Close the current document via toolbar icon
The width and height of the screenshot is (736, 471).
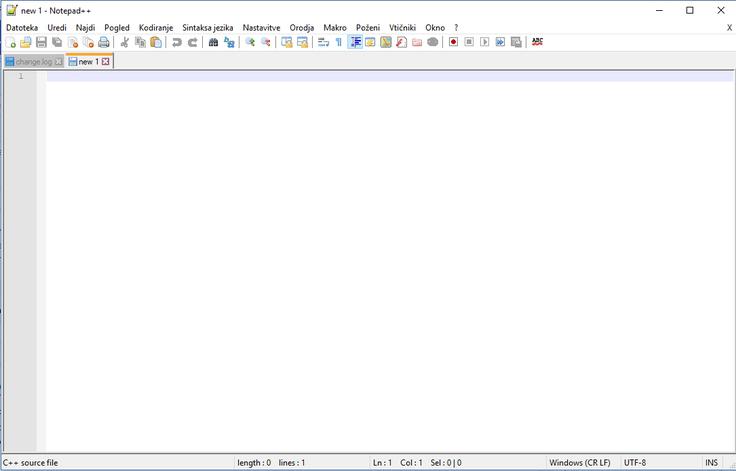coord(73,42)
